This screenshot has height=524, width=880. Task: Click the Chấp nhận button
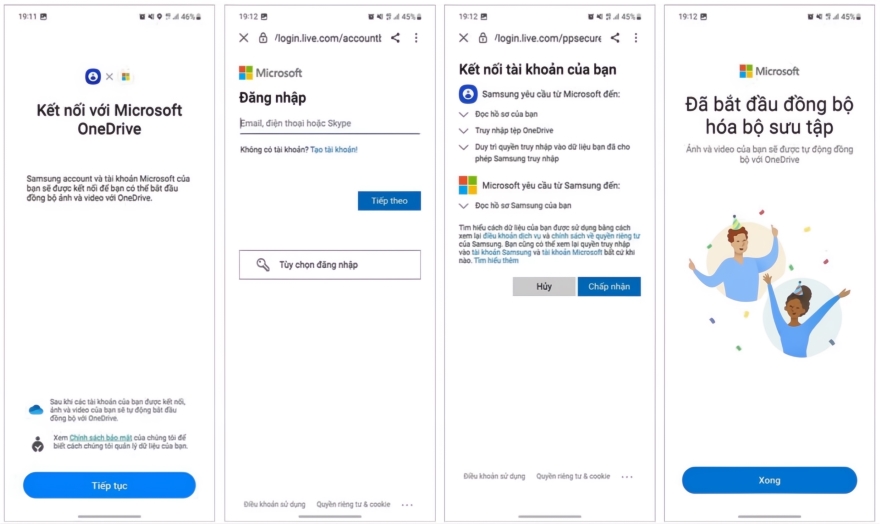609,287
